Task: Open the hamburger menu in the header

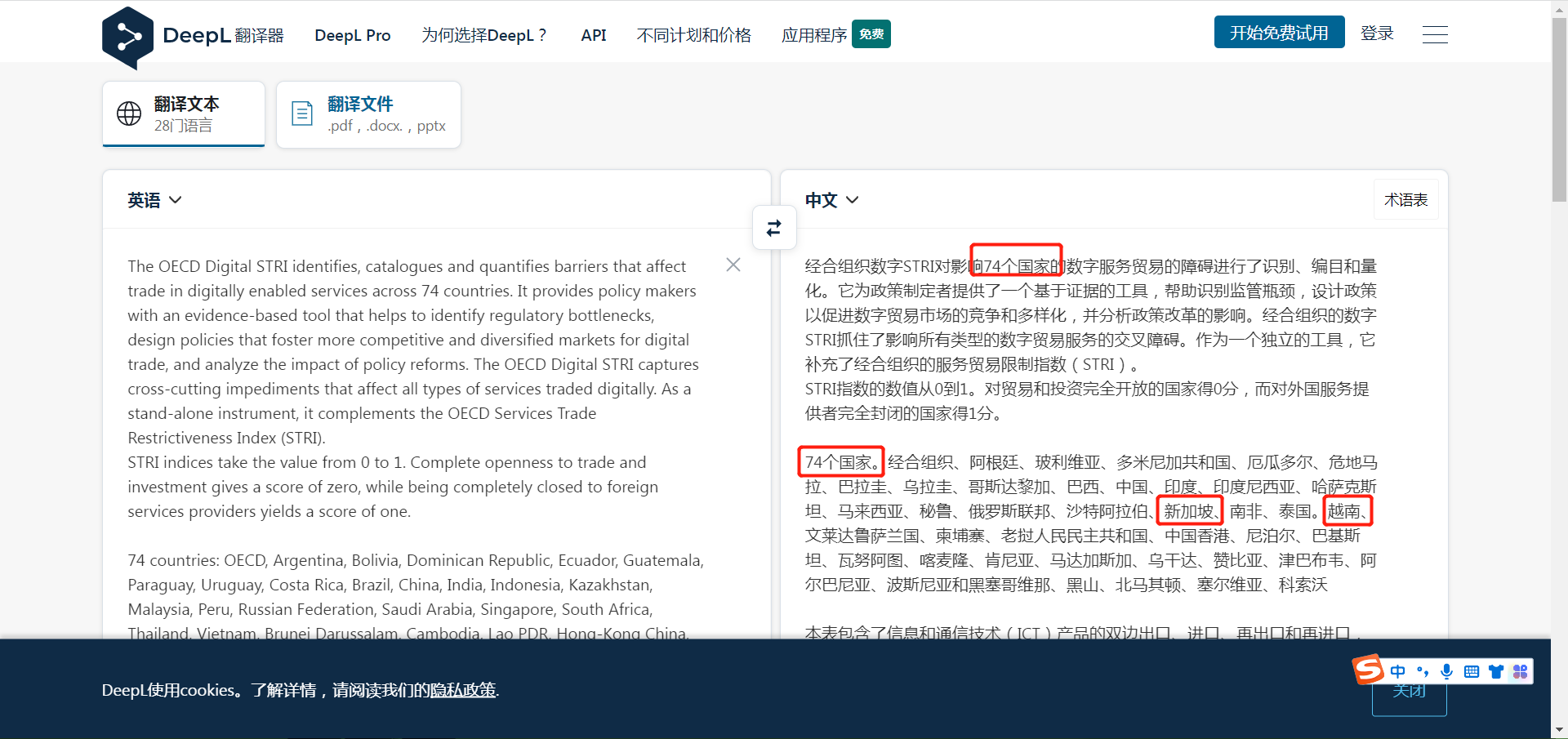Action: [1435, 34]
